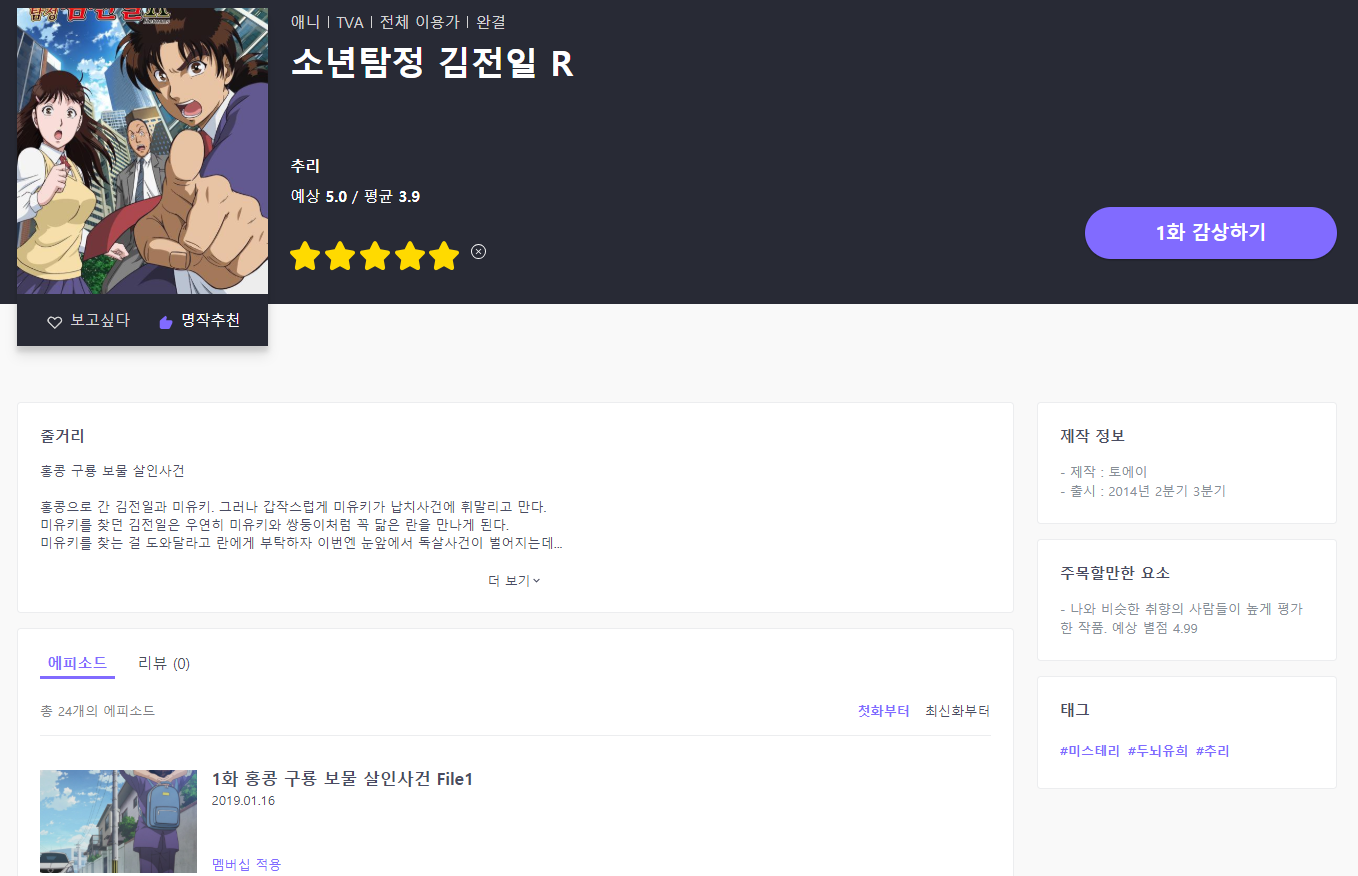Click the first rating star

tap(305, 257)
